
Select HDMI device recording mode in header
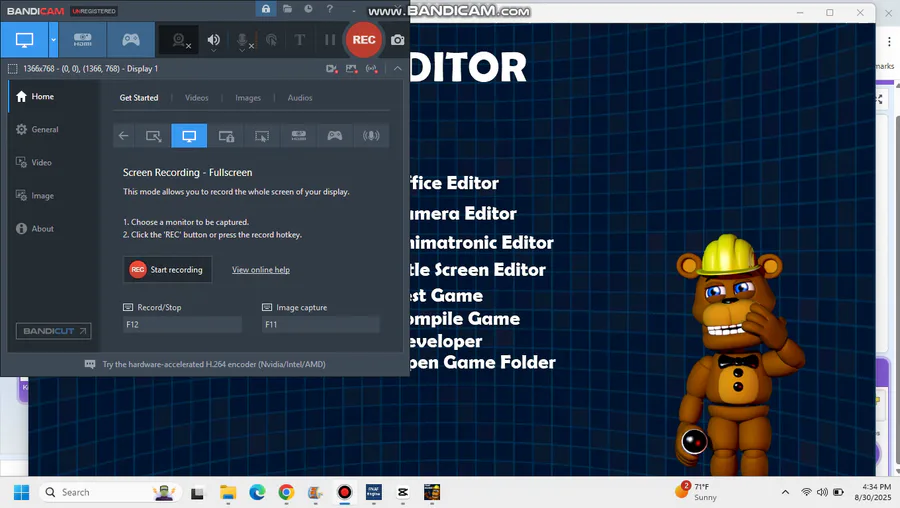83,40
